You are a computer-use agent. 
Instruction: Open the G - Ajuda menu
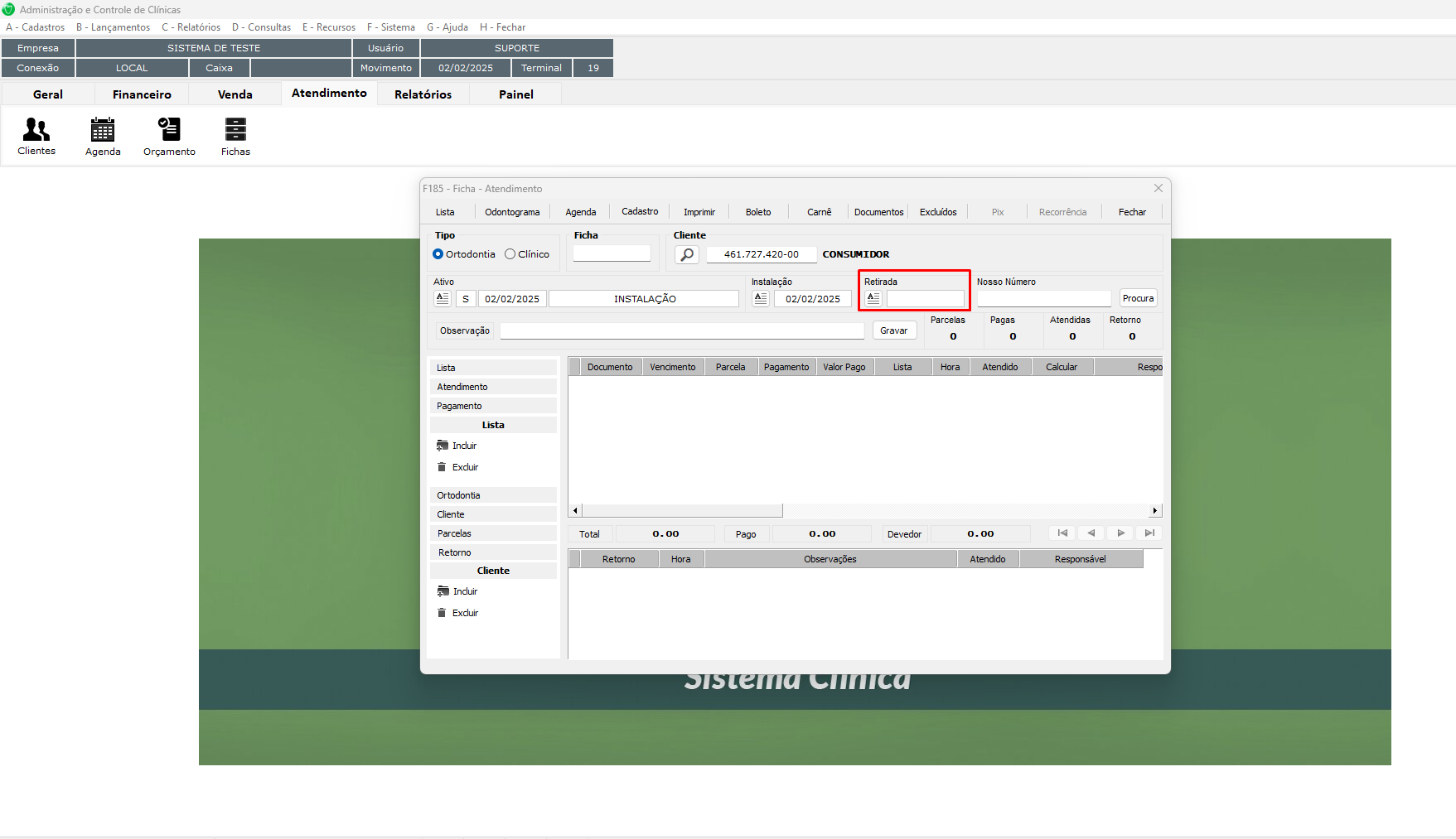click(447, 27)
